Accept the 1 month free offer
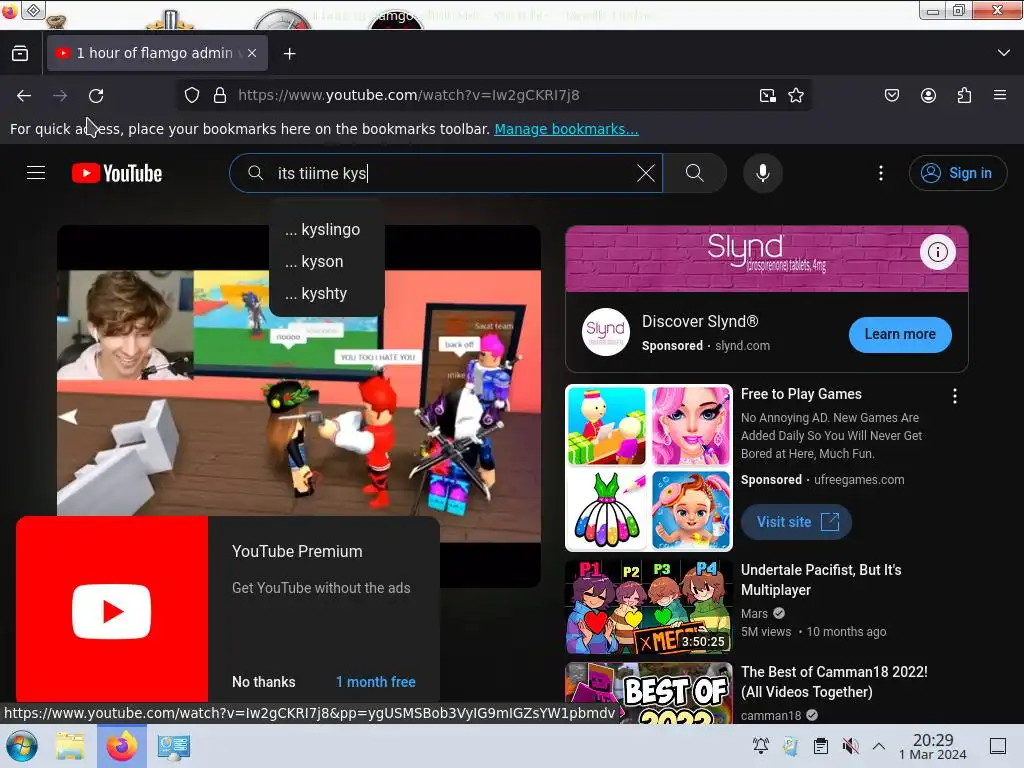This screenshot has width=1024, height=768. (376, 682)
